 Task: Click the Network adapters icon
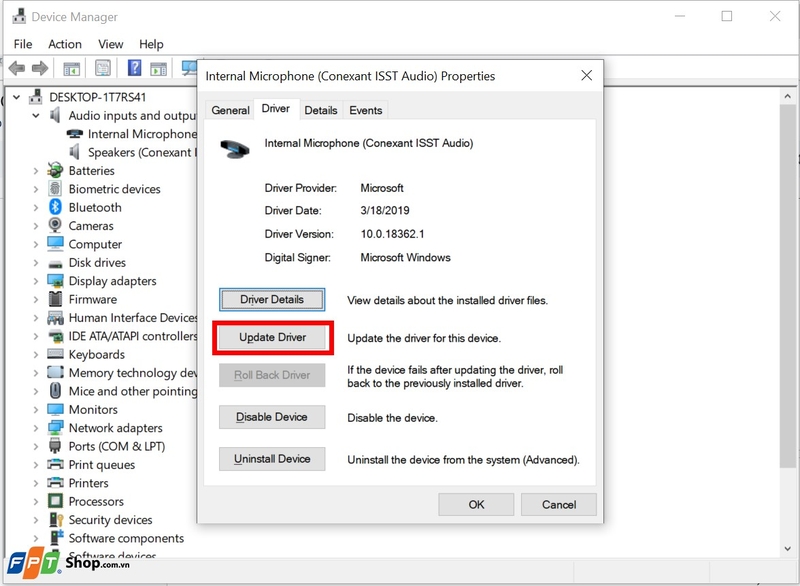(x=55, y=427)
